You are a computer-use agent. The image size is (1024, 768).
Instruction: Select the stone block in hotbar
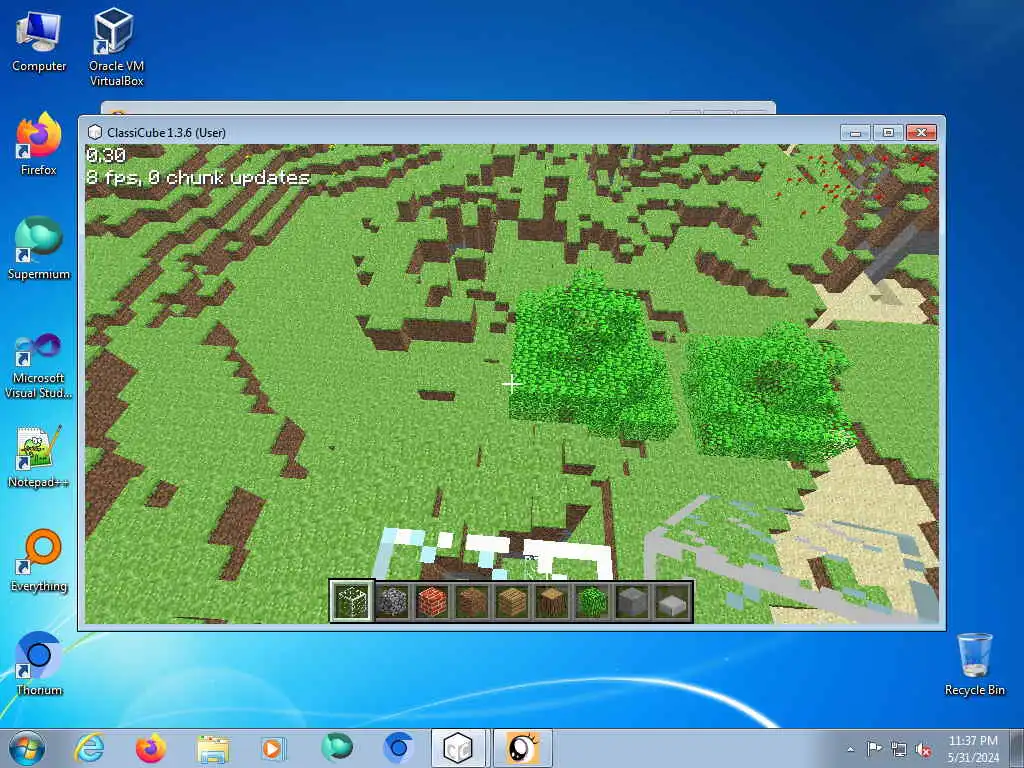click(x=632, y=601)
